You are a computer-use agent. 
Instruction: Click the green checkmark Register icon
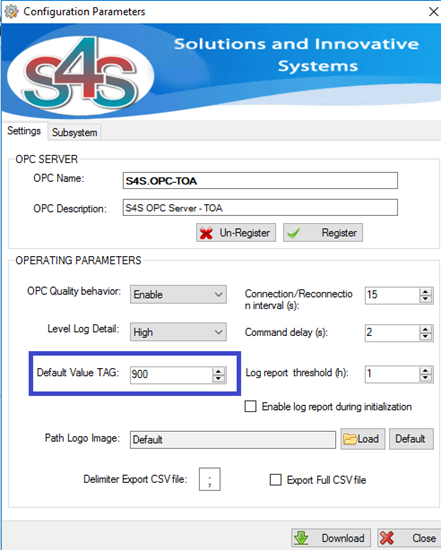294,233
